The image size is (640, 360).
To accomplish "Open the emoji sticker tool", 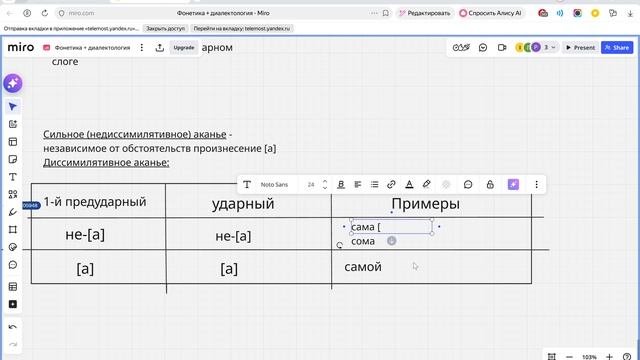I will pyautogui.click(x=13, y=247).
